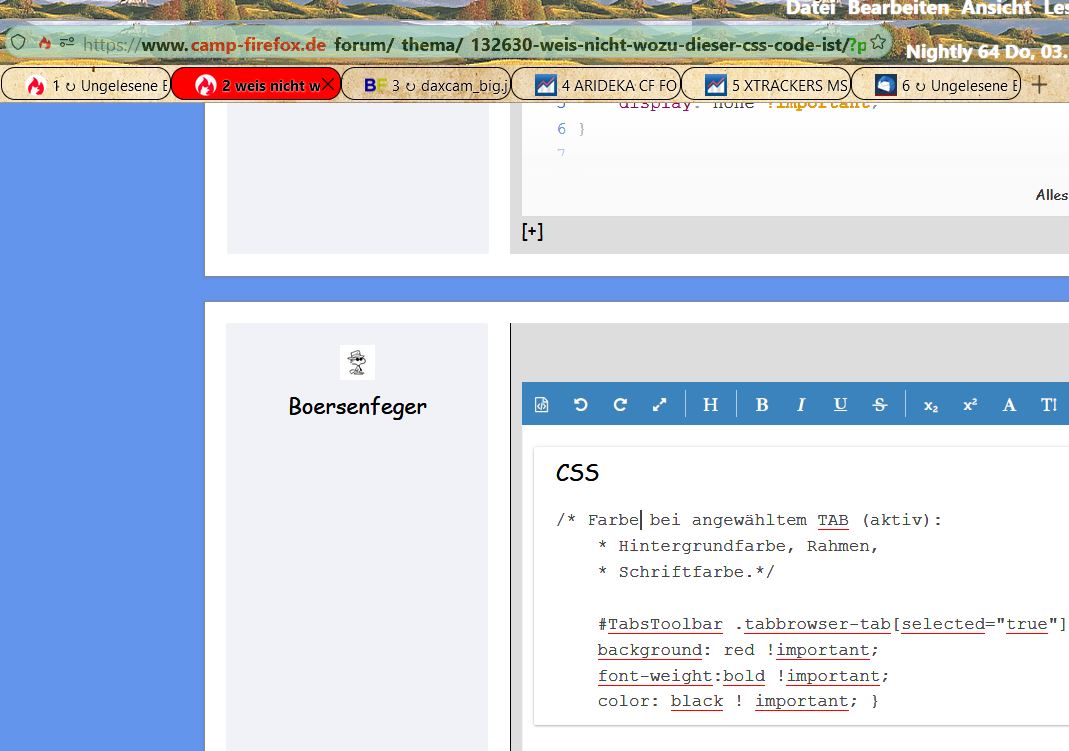The height and width of the screenshot is (751, 1069).
Task: Toggle source code view in editor
Action: coord(541,405)
